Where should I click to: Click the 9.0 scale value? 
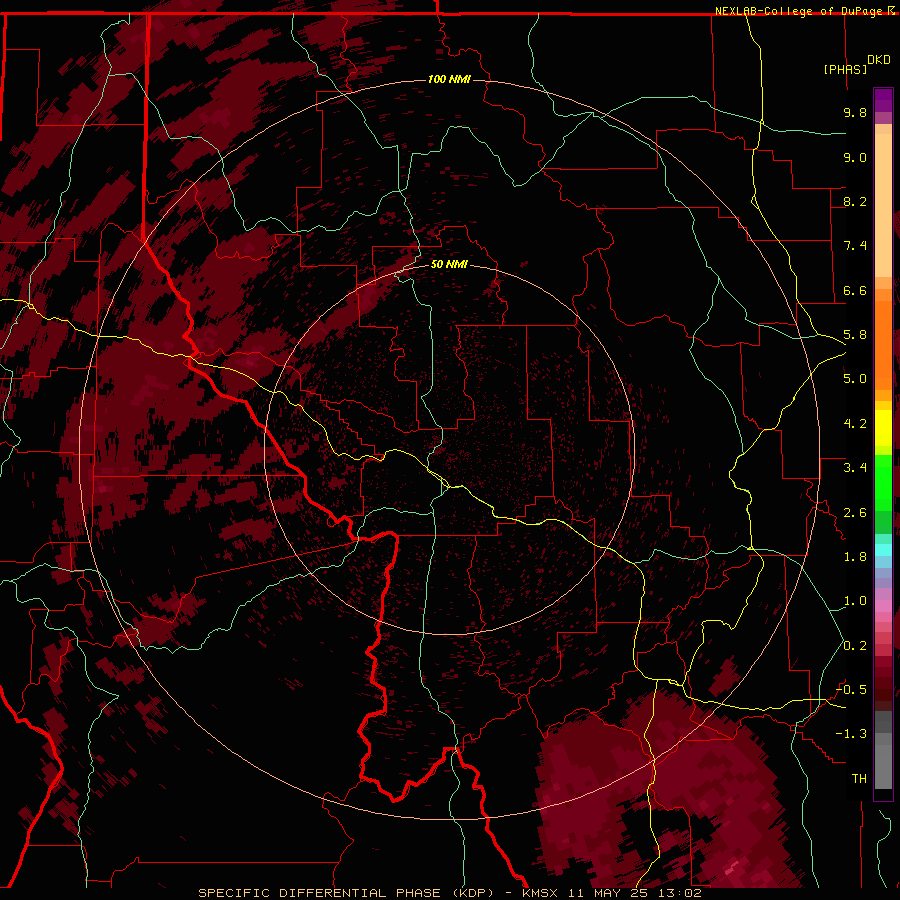pyautogui.click(x=855, y=157)
